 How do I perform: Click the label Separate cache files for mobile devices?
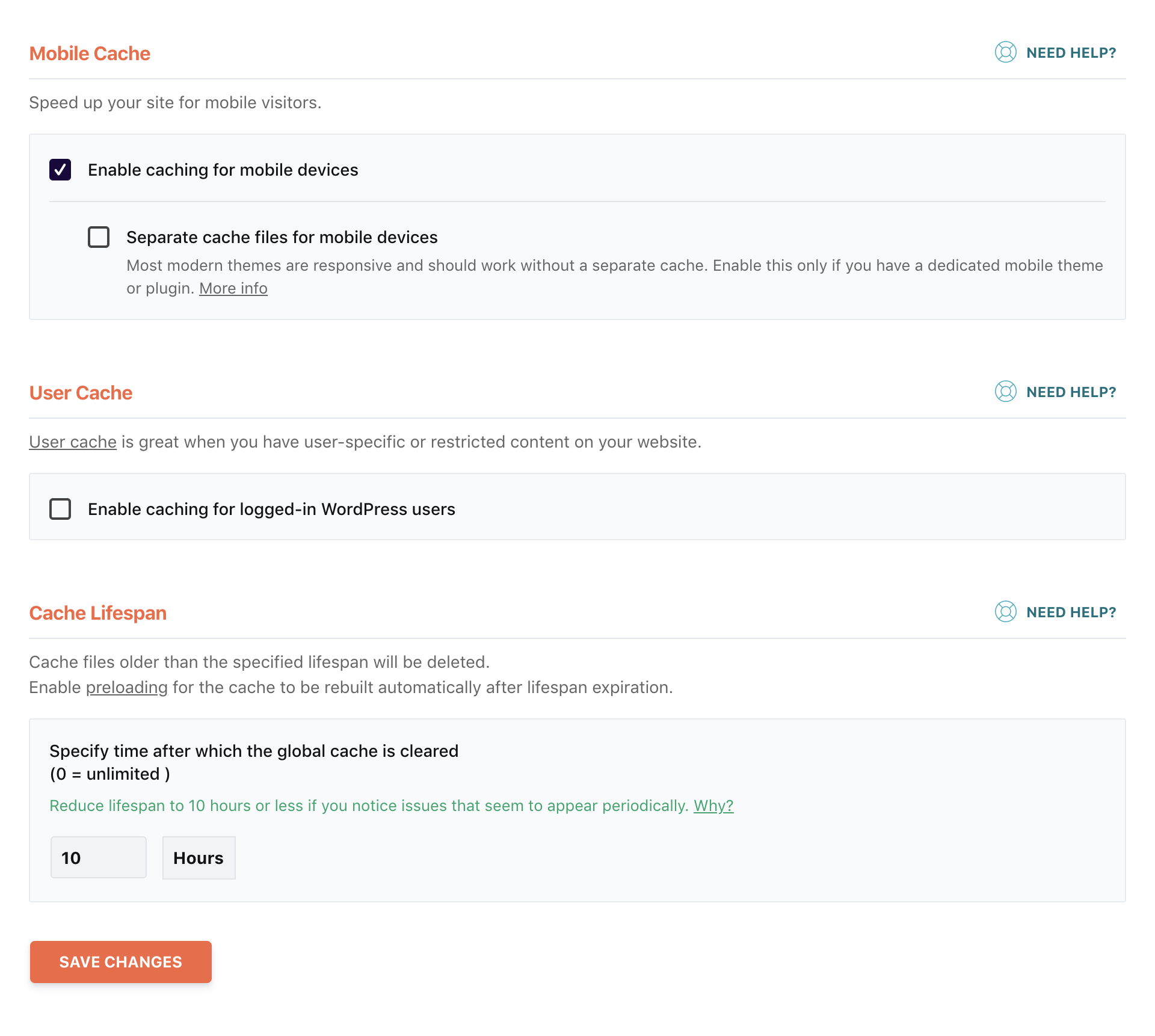pos(282,238)
